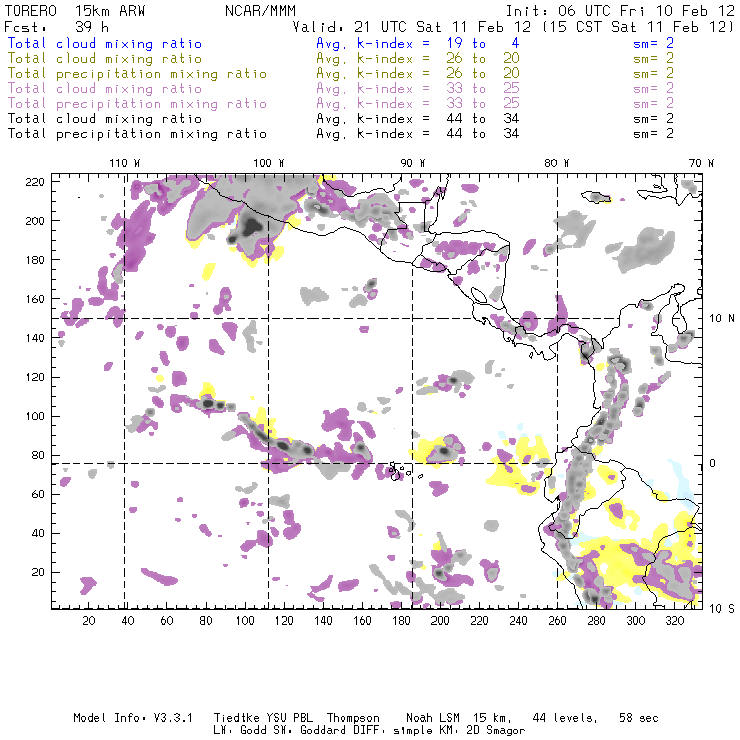Click the purple "Total precipitation mixing ratio" legend label
This screenshot has height=740, width=740.
[x=137, y=104]
